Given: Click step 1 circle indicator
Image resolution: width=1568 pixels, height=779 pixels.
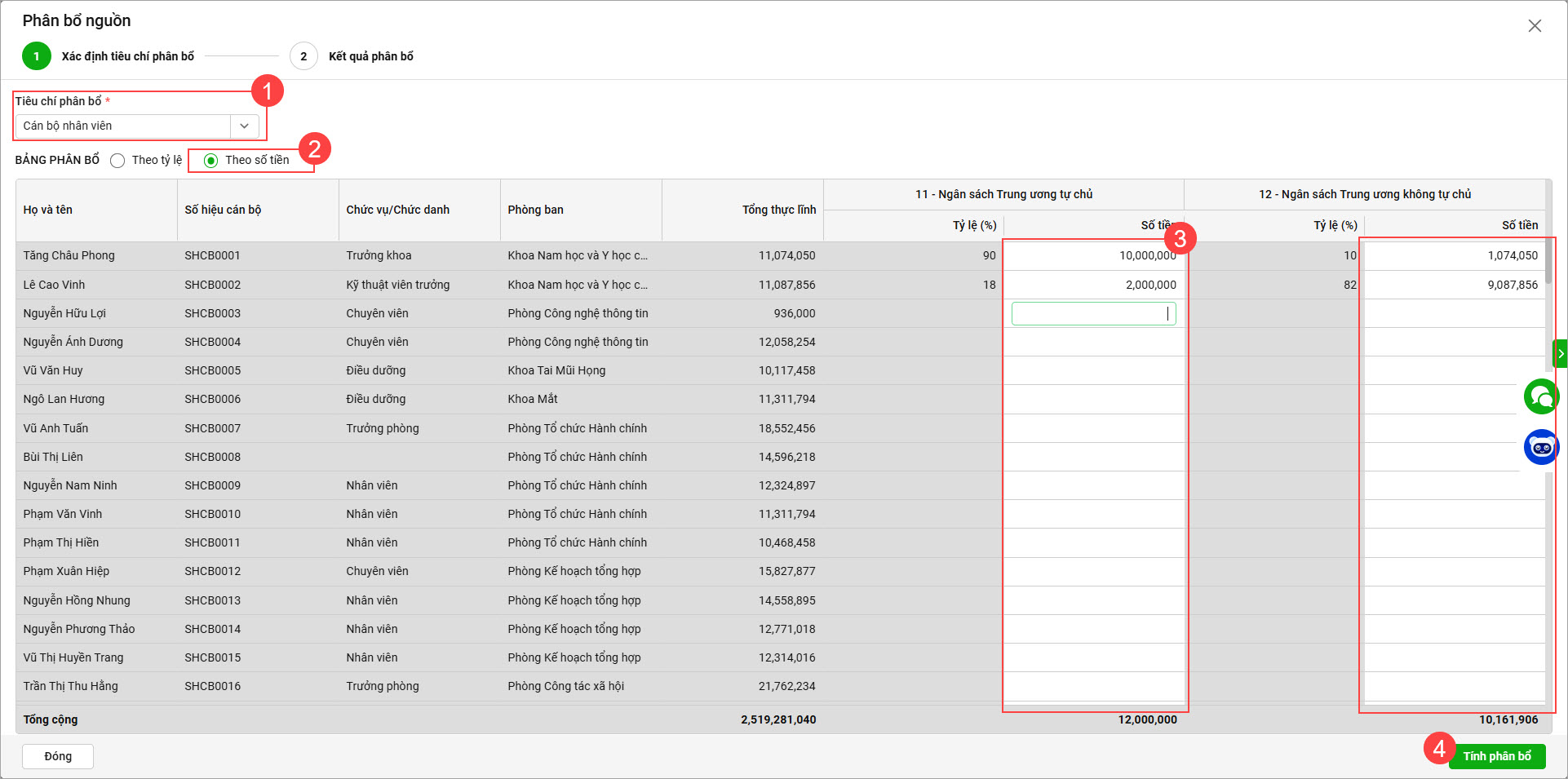Looking at the screenshot, I should coord(37,56).
